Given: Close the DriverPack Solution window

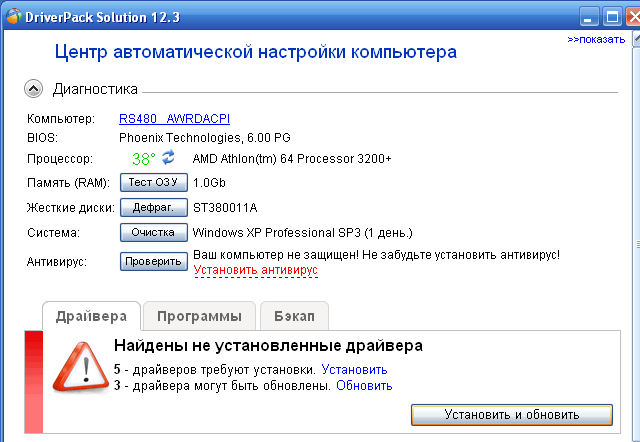Looking at the screenshot, I should tap(633, 18).
